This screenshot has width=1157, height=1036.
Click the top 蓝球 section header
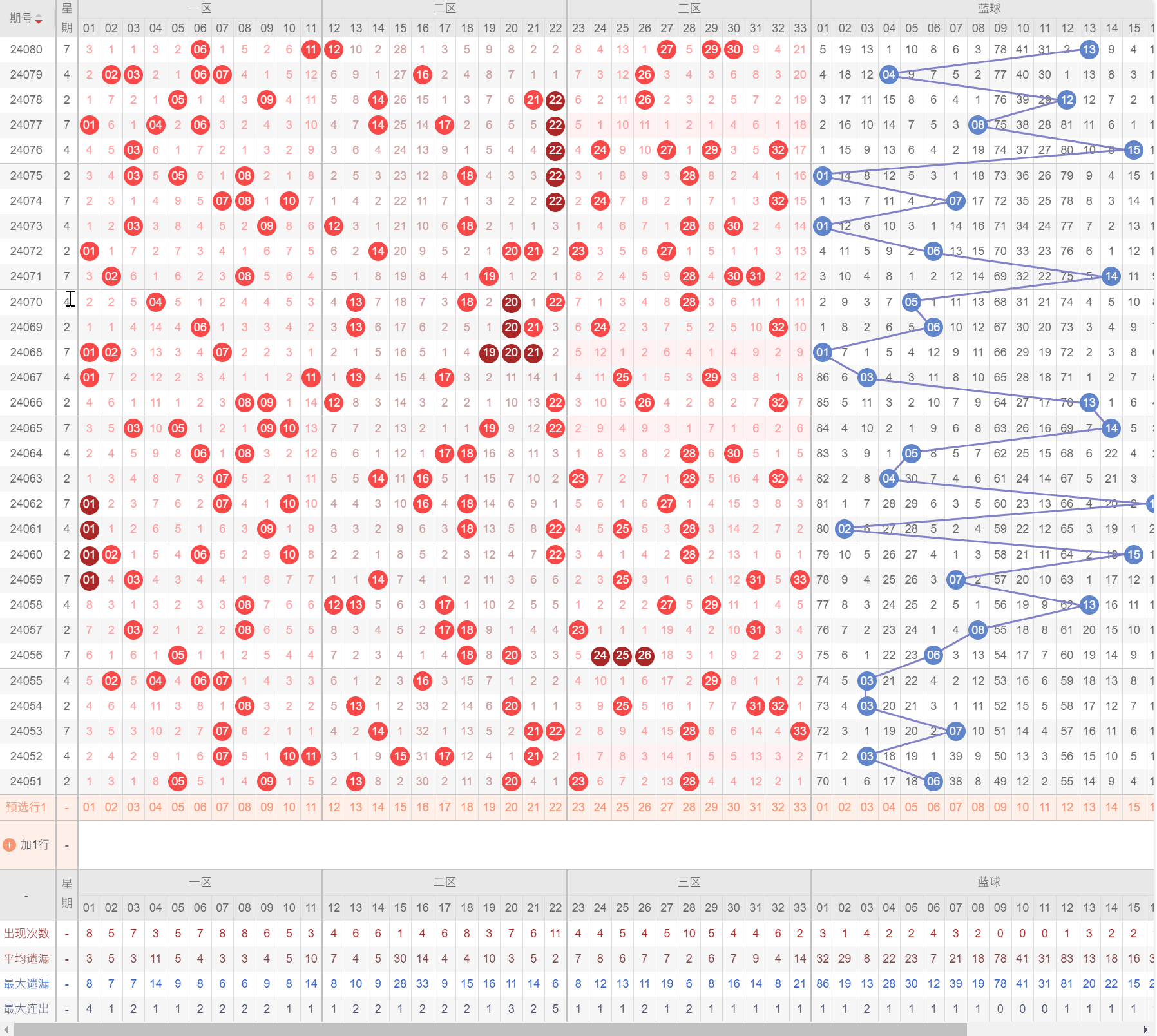click(x=990, y=8)
